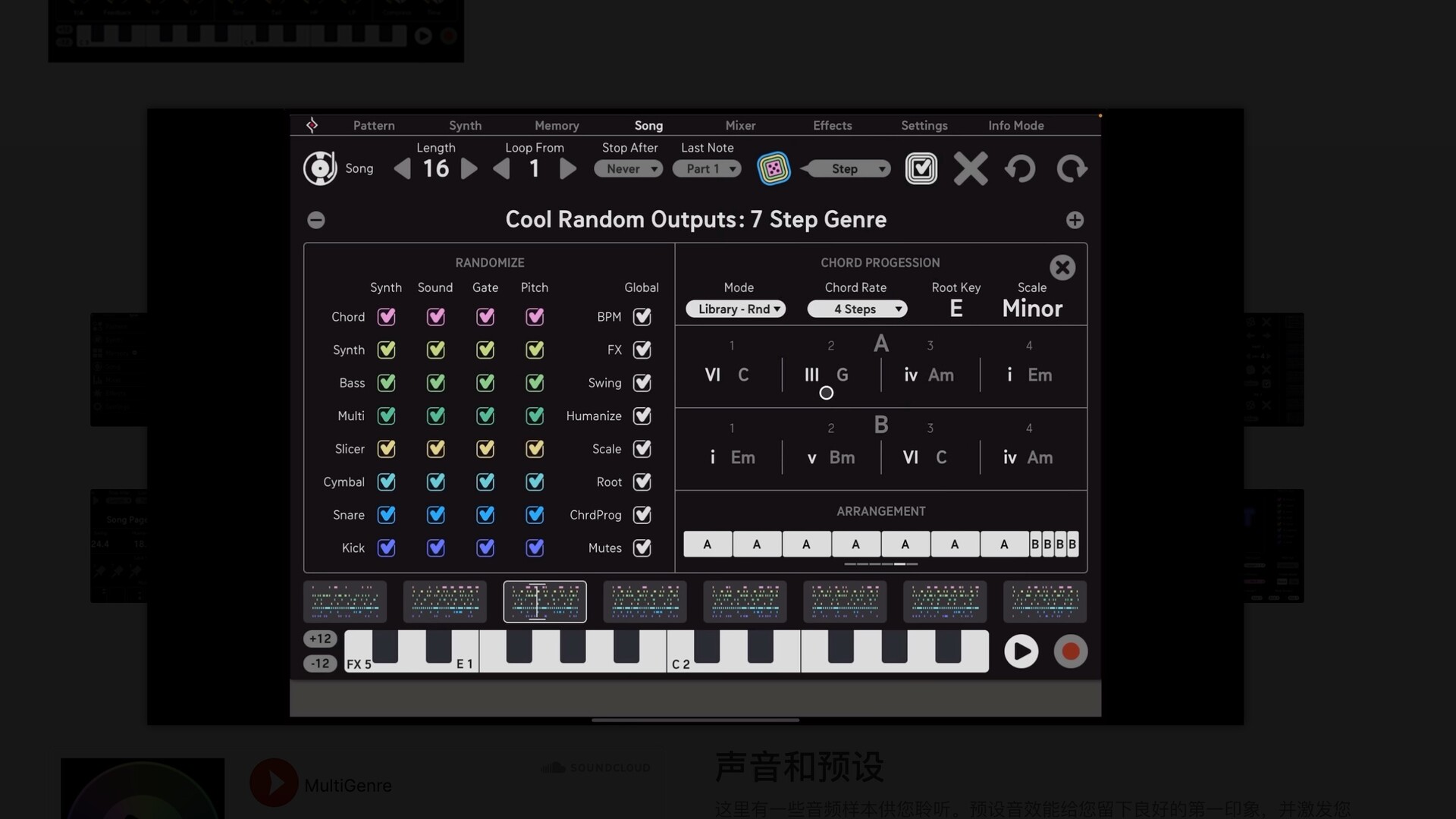Toggle global Humanize checkbox
Screen dimensions: 1456x819
pyautogui.click(x=642, y=416)
